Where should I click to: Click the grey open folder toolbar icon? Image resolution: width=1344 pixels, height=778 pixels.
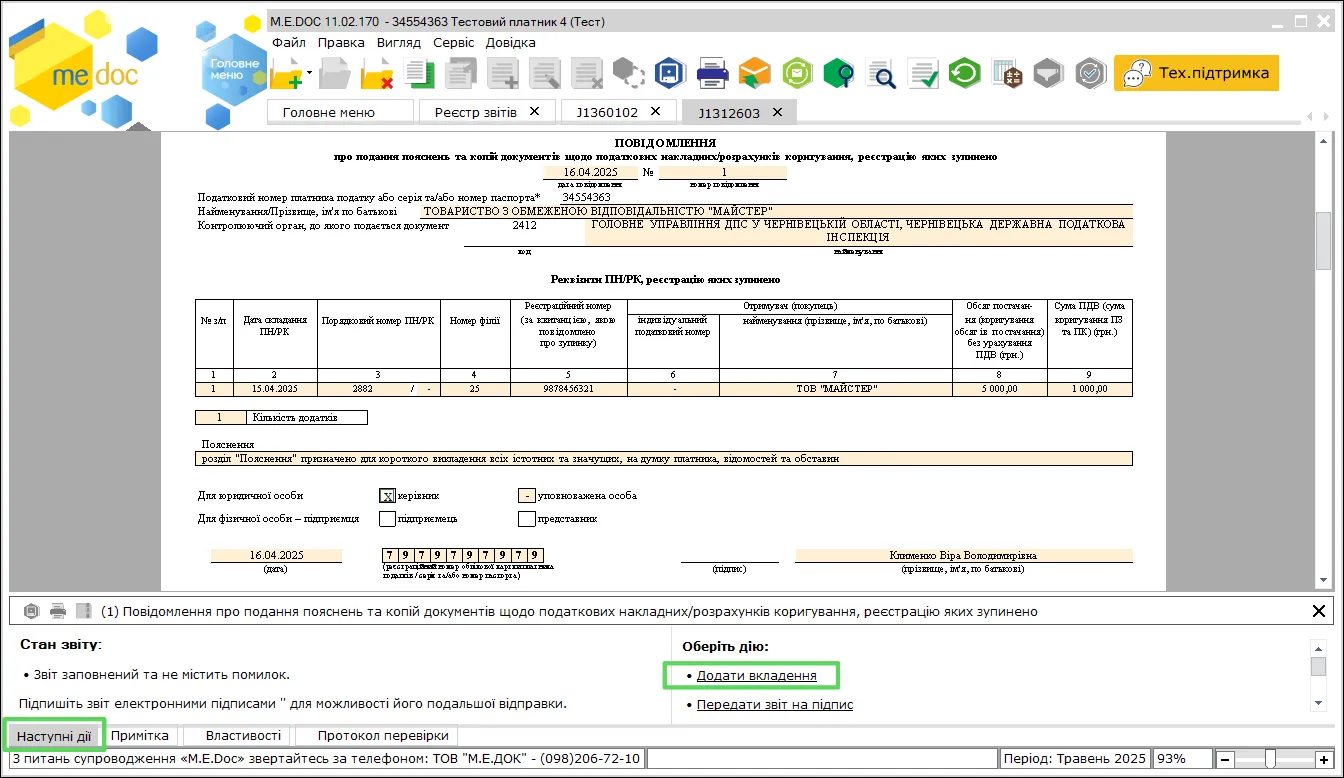335,73
